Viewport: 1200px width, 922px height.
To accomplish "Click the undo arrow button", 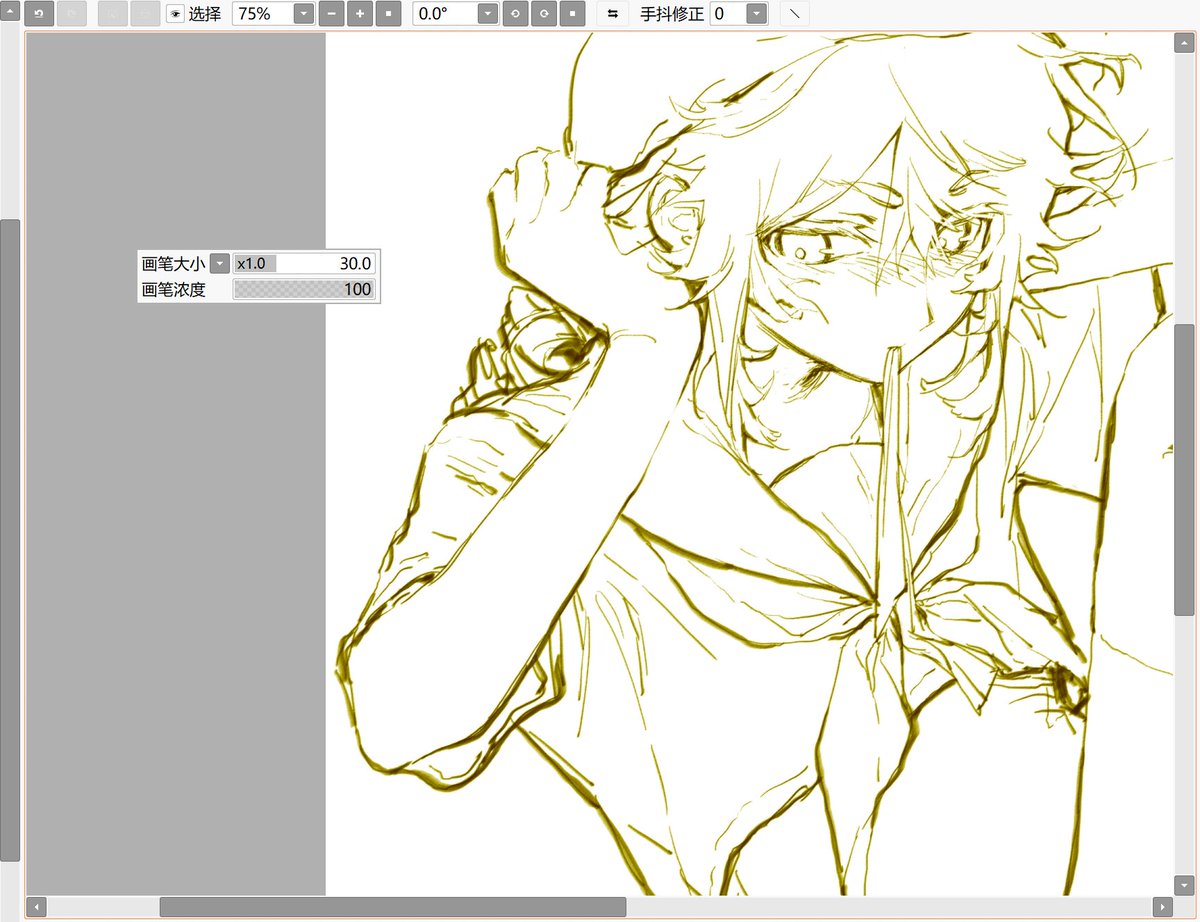I will 39,14.
